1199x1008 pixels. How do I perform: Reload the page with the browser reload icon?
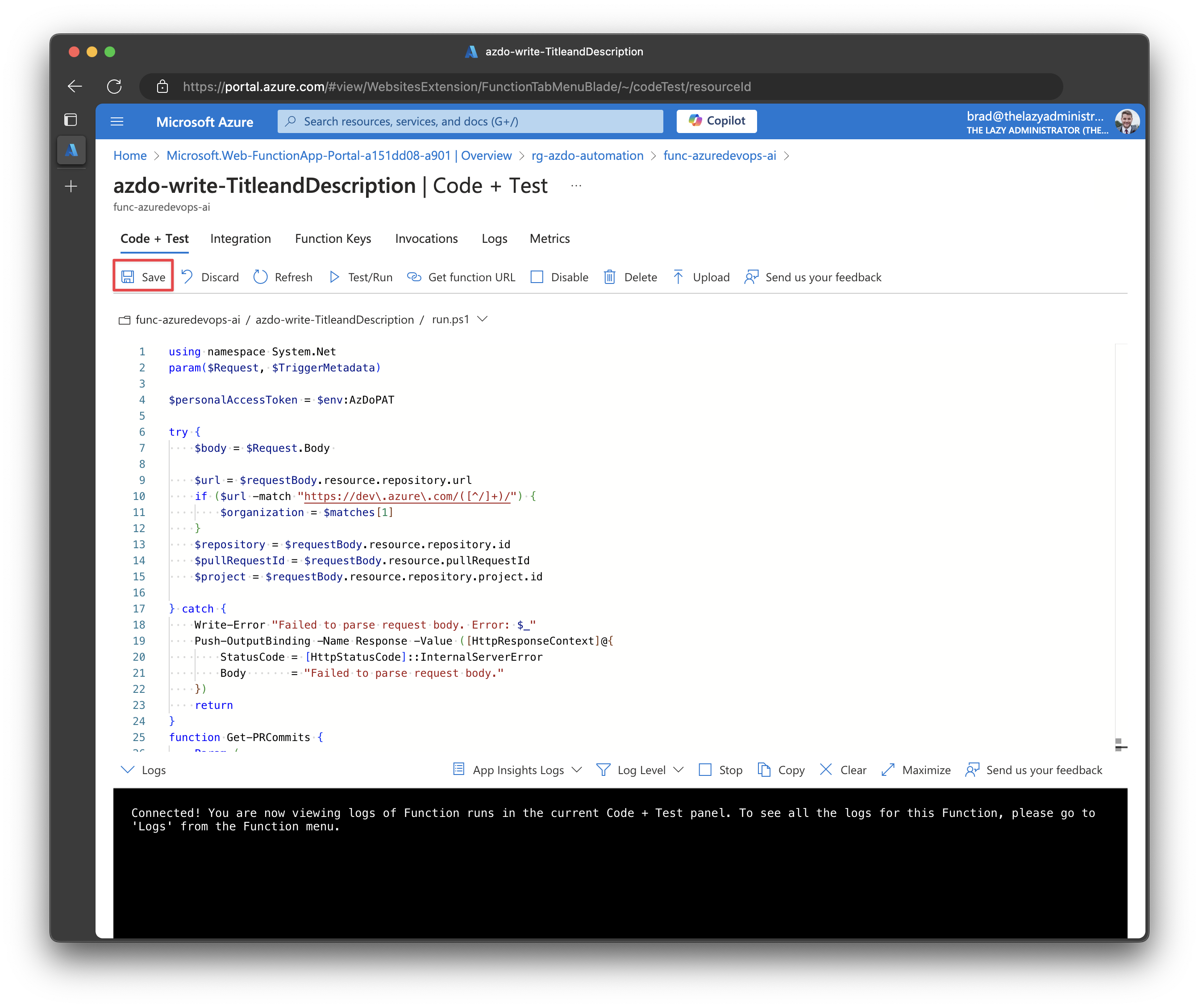pos(114,86)
